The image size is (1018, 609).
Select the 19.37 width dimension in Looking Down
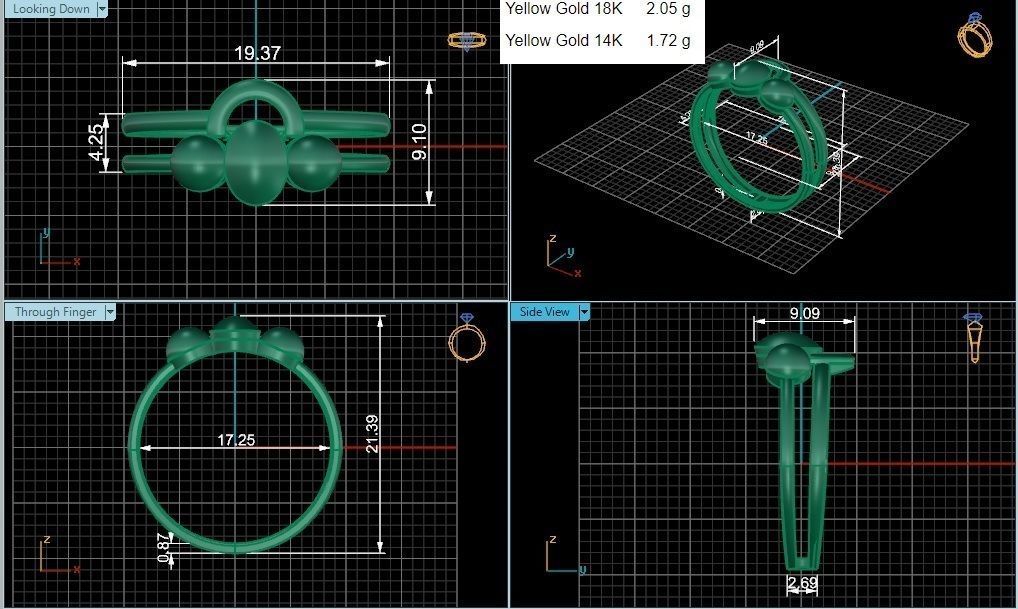tap(257, 53)
